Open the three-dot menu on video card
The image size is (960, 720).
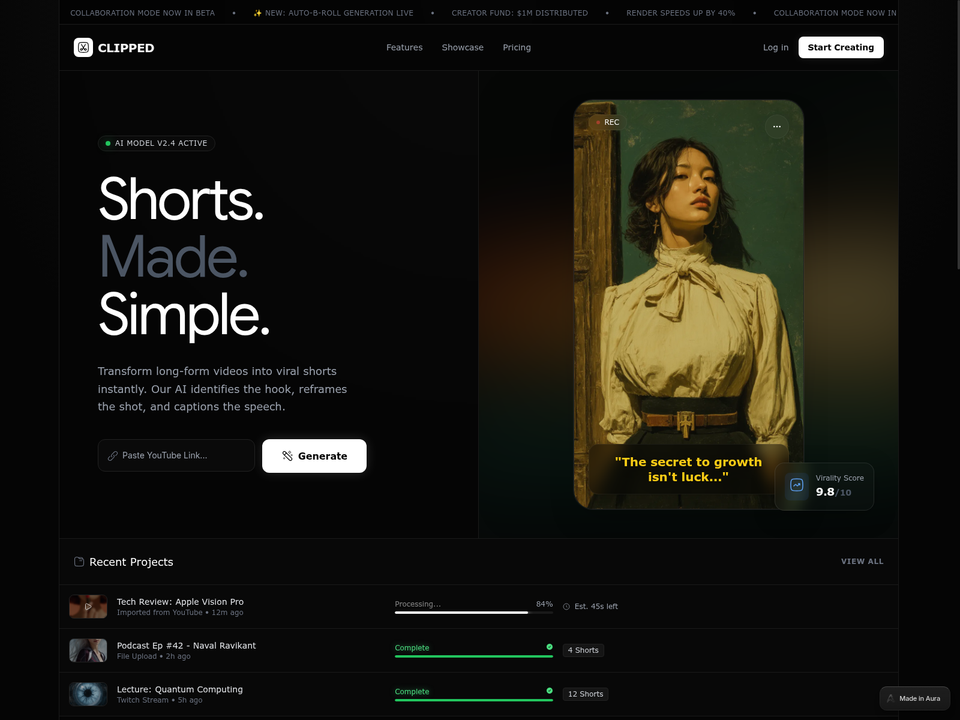pyautogui.click(x=776, y=126)
